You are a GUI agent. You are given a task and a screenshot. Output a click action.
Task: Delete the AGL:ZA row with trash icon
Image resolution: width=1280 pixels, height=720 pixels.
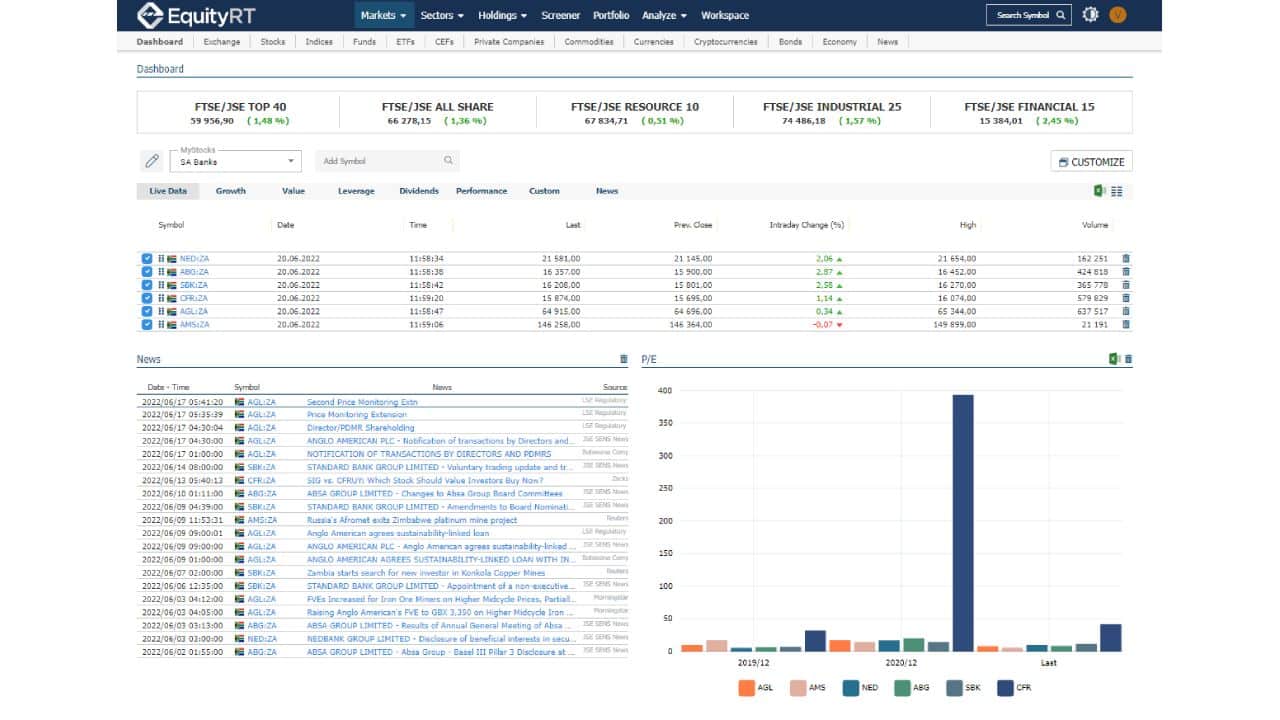[1126, 311]
